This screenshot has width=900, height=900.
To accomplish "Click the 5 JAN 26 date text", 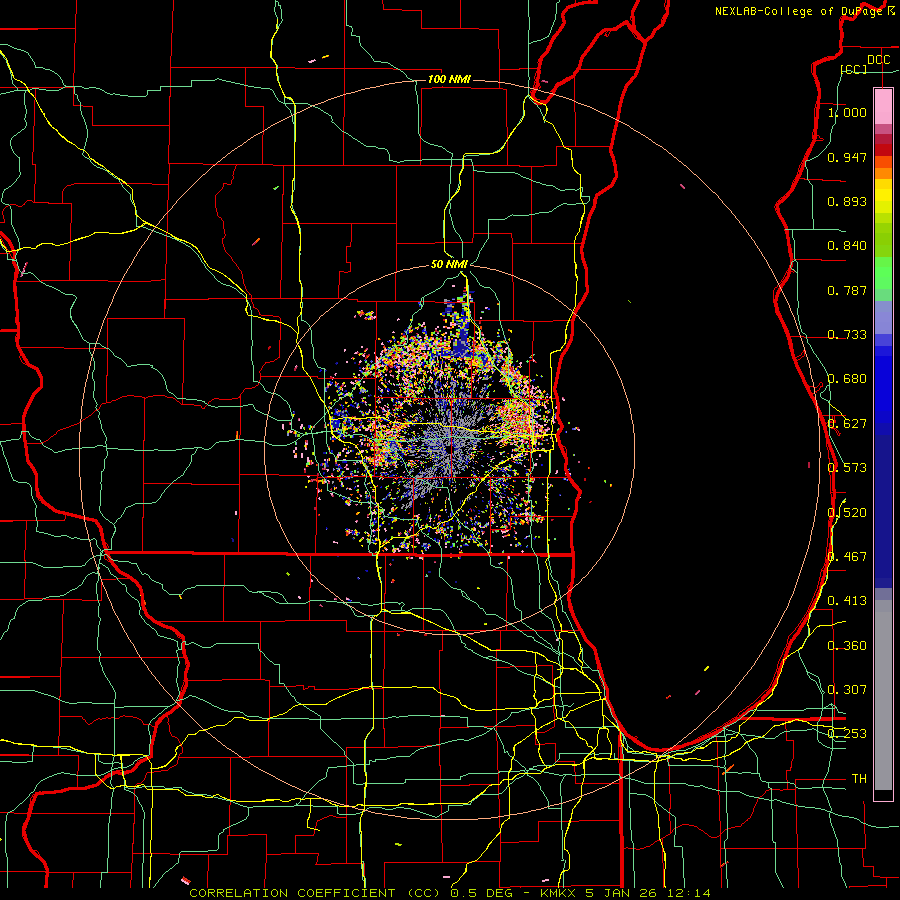I will point(620,893).
